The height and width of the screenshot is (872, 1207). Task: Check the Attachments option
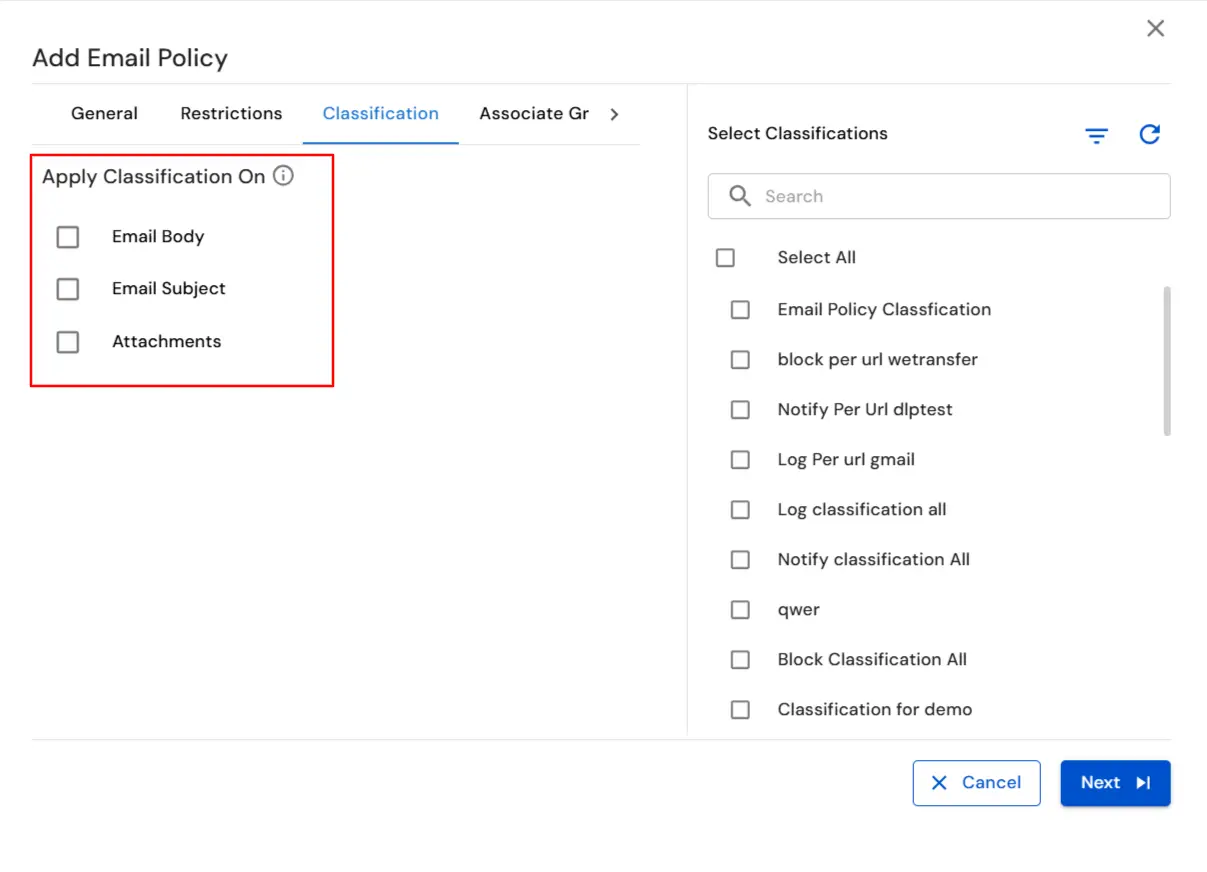tap(67, 342)
